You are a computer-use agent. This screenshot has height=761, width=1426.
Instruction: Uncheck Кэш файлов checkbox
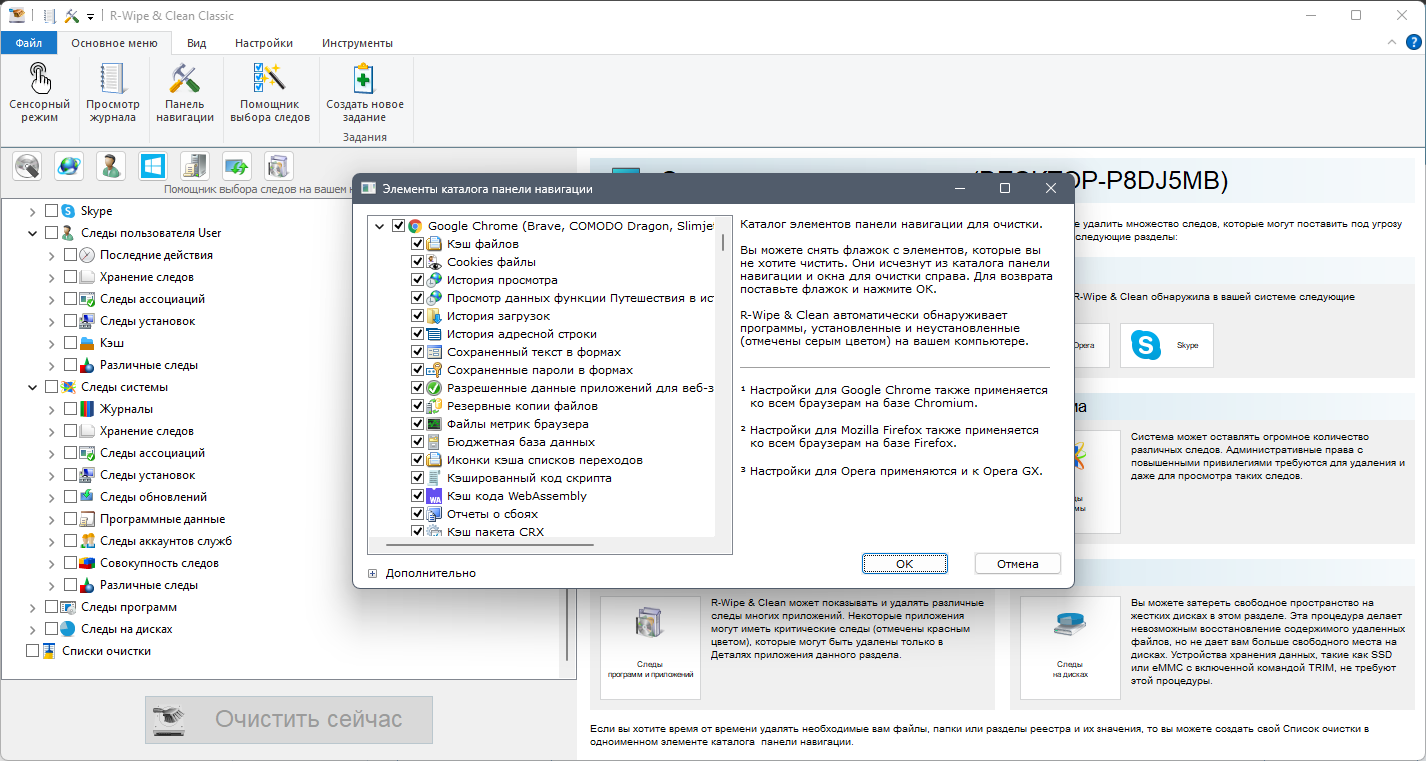[x=418, y=244]
